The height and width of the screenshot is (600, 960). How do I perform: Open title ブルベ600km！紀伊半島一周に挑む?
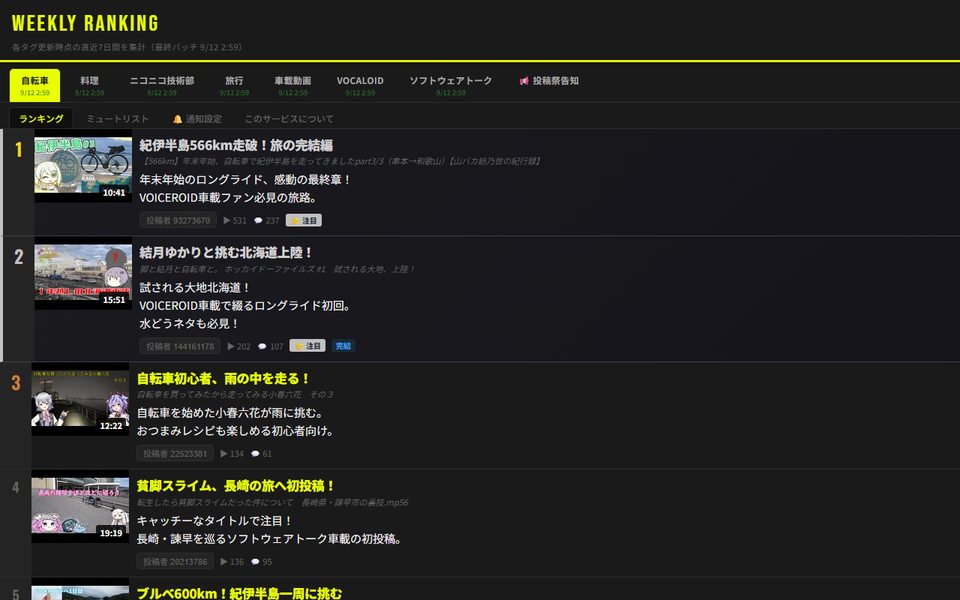tap(239, 593)
